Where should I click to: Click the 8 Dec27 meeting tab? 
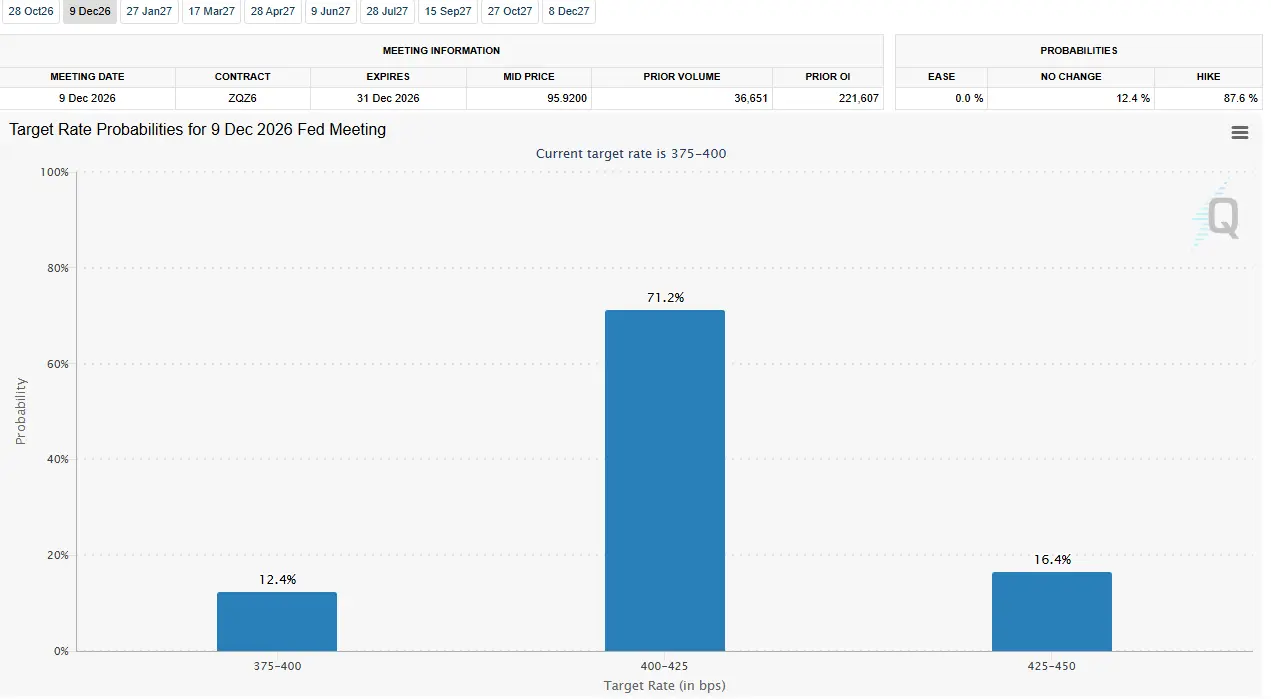click(x=569, y=12)
